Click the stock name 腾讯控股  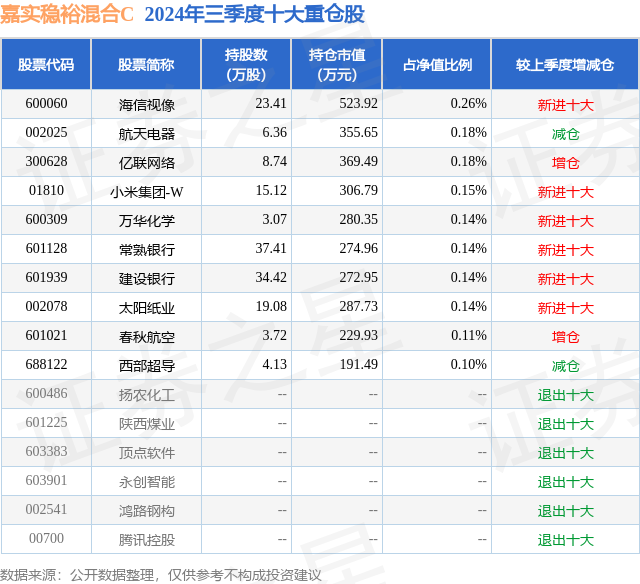click(x=147, y=540)
